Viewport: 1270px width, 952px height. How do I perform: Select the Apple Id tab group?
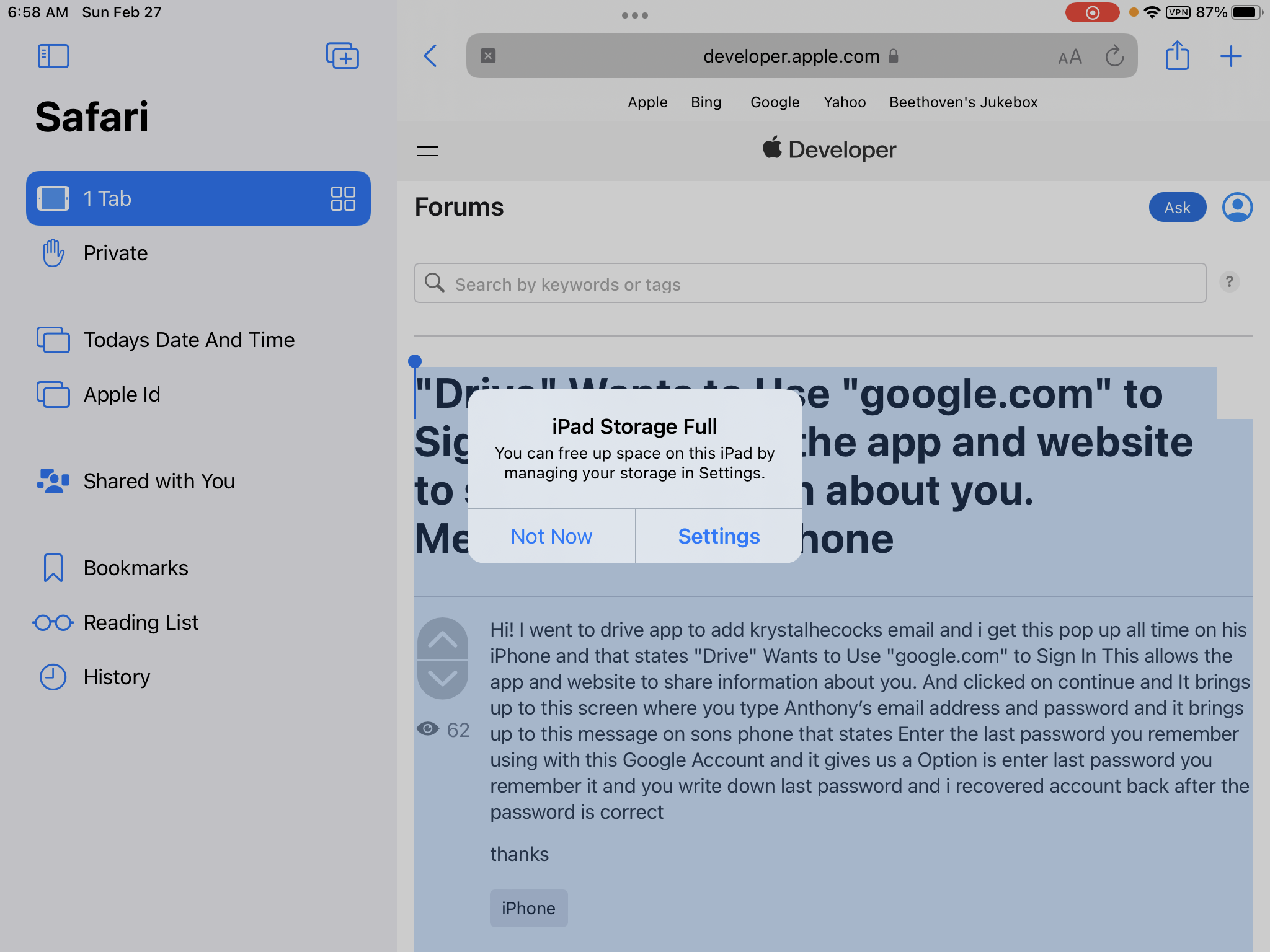[x=122, y=394]
